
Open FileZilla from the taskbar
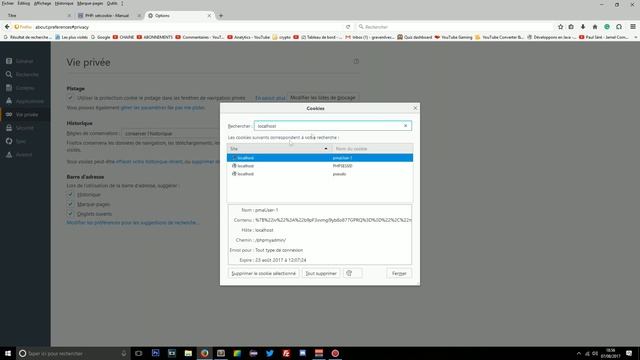click(286, 353)
